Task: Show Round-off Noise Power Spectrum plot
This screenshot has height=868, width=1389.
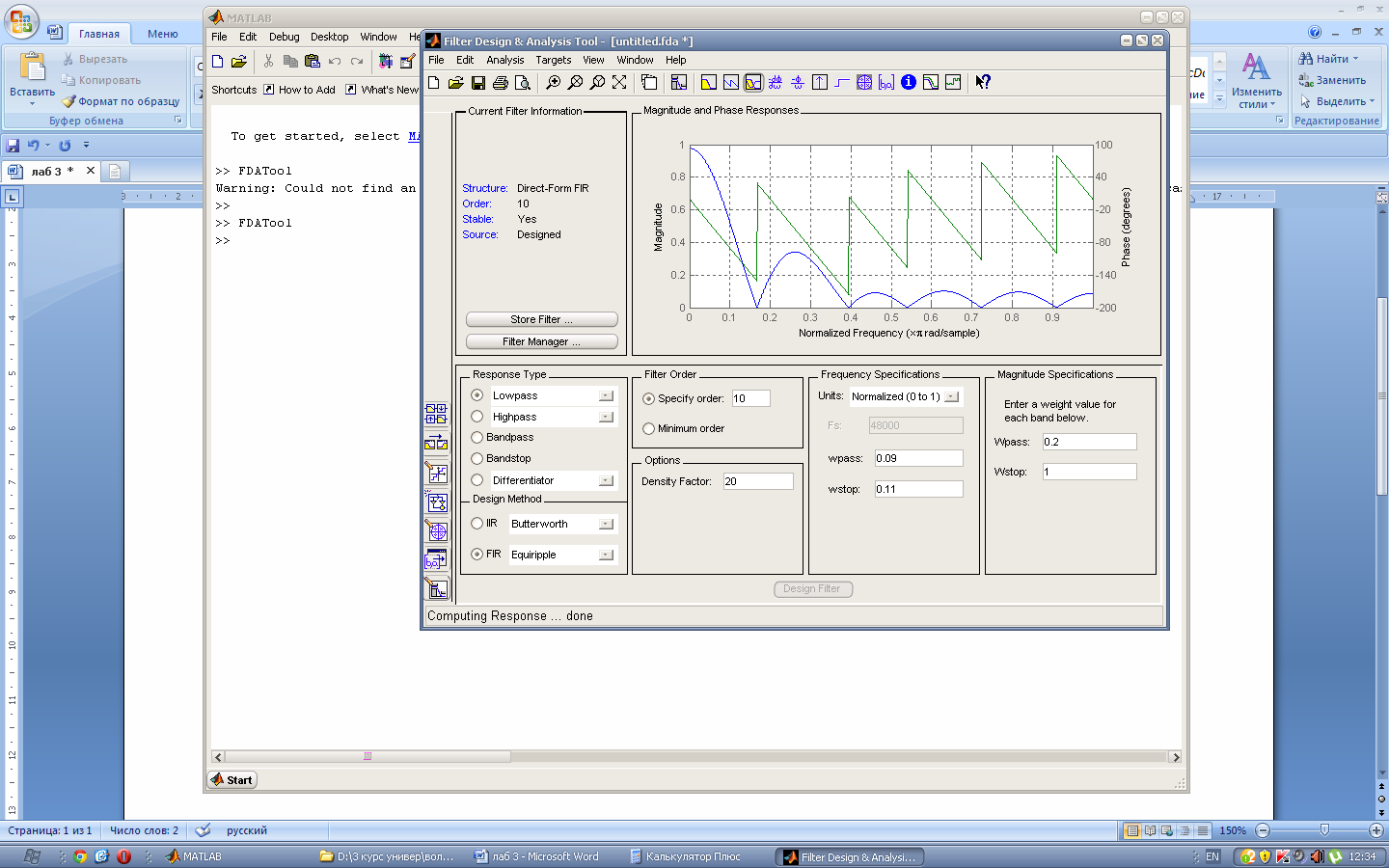Action: (x=953, y=83)
